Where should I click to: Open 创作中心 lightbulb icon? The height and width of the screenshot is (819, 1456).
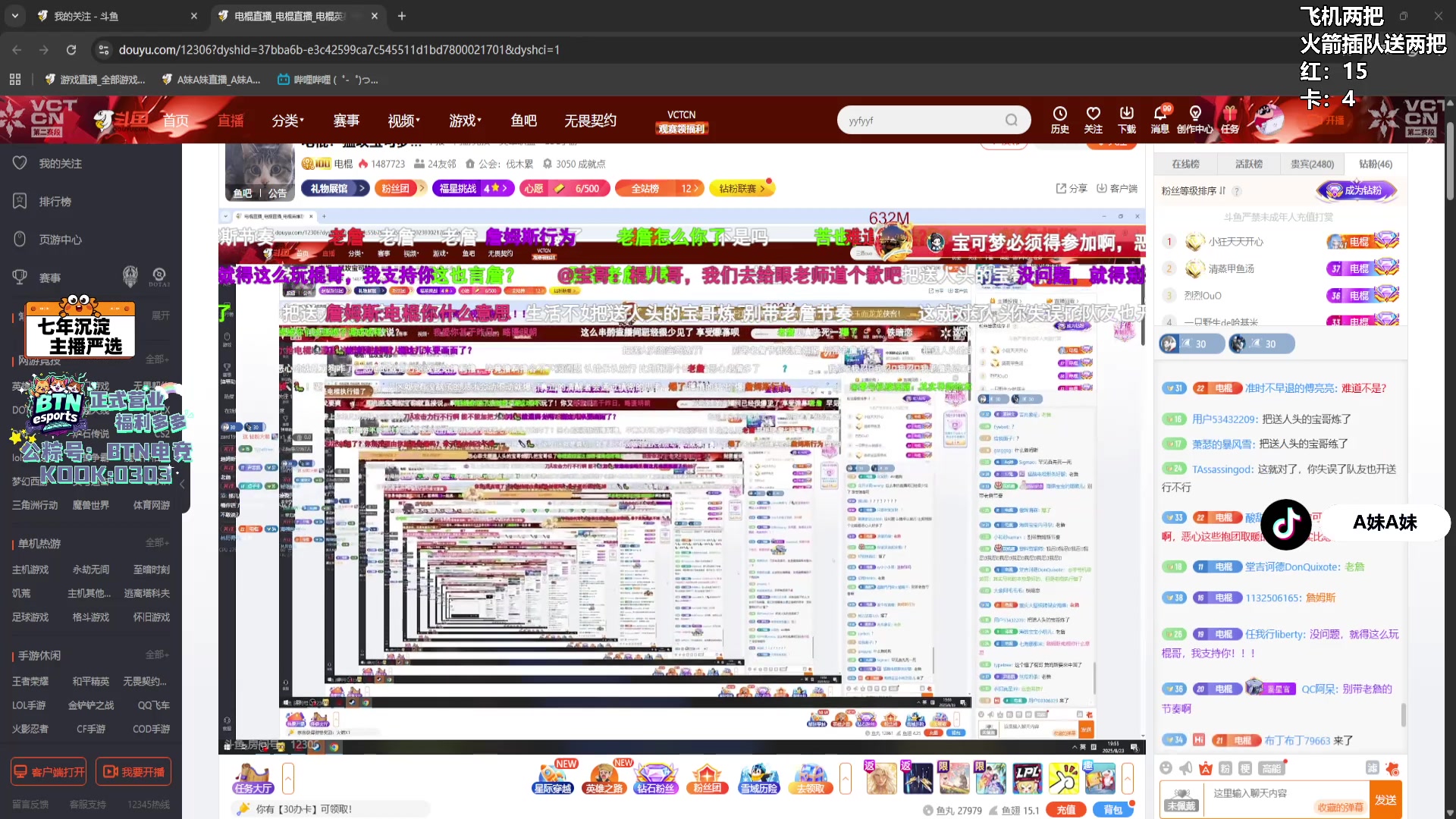click(x=1194, y=120)
